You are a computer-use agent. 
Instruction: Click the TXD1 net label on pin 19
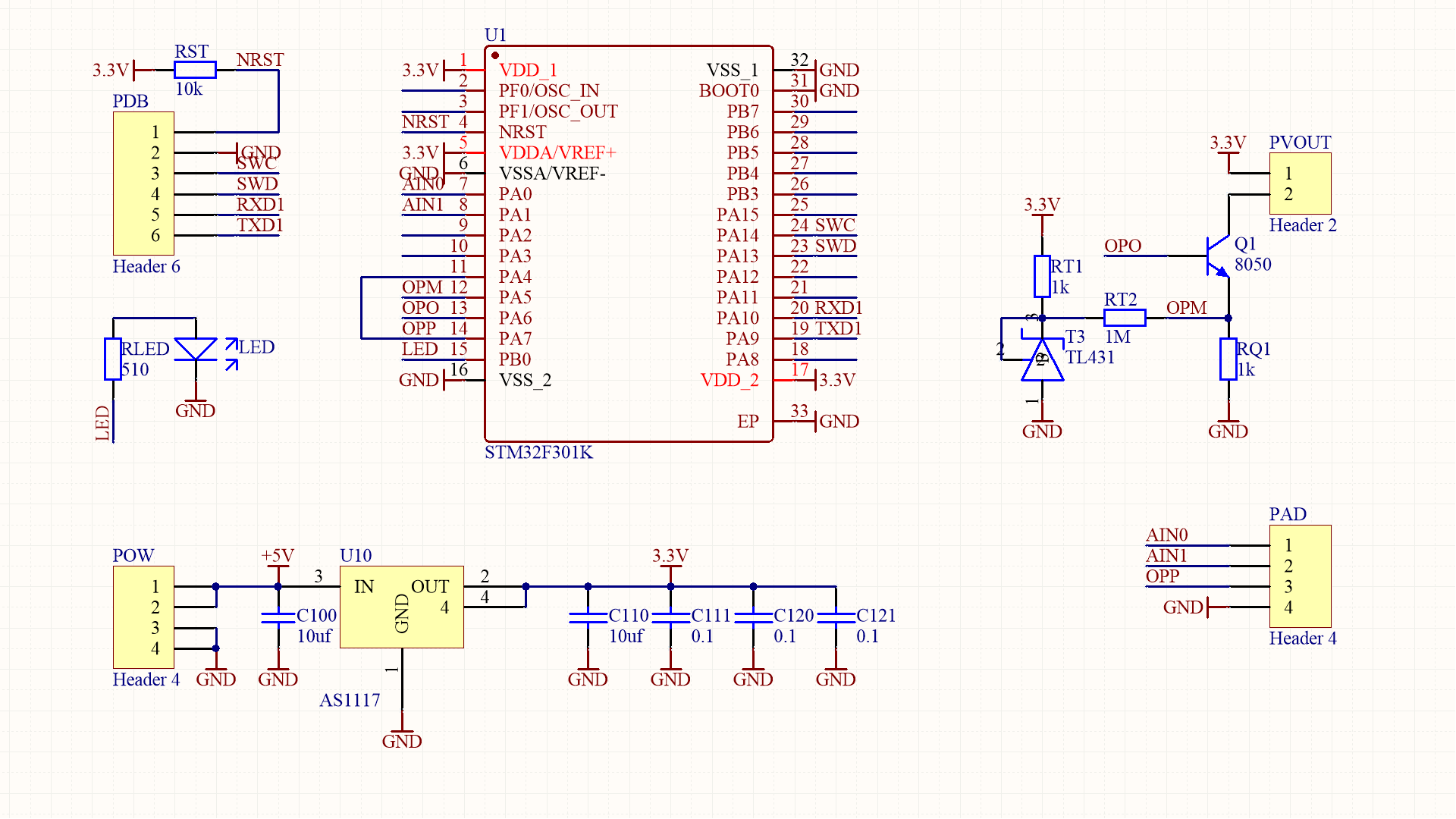pos(839,328)
